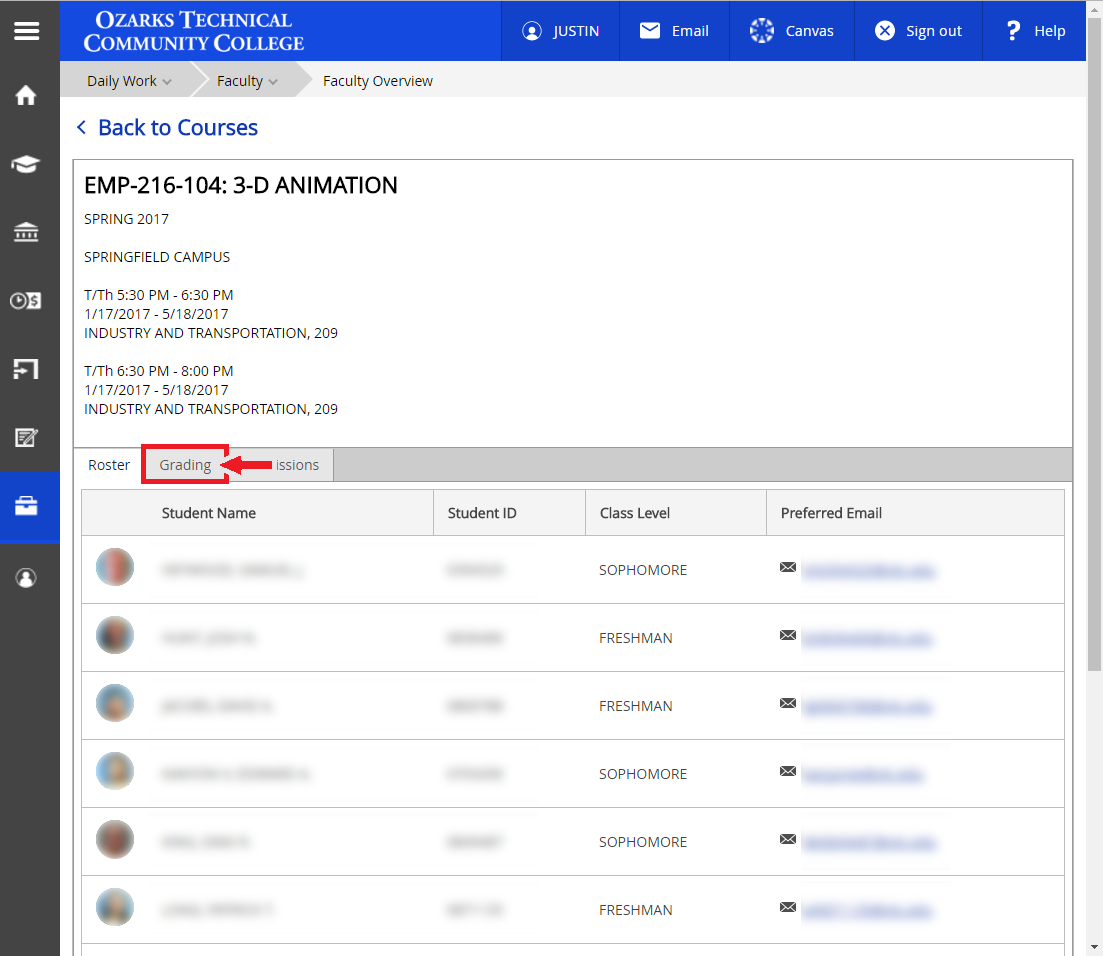1103x956 pixels.
Task: Open sixth student's email link
Action: coord(867,911)
